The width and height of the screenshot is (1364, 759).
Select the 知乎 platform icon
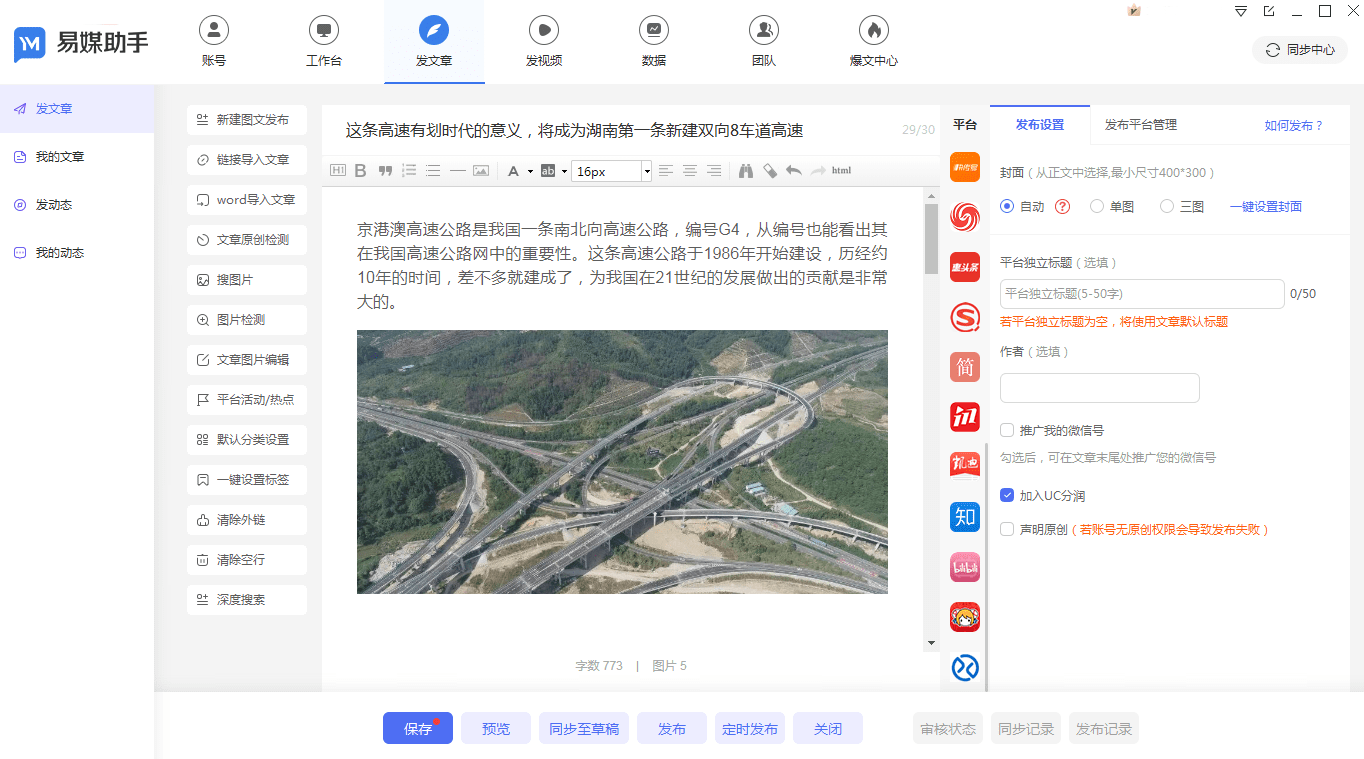964,517
